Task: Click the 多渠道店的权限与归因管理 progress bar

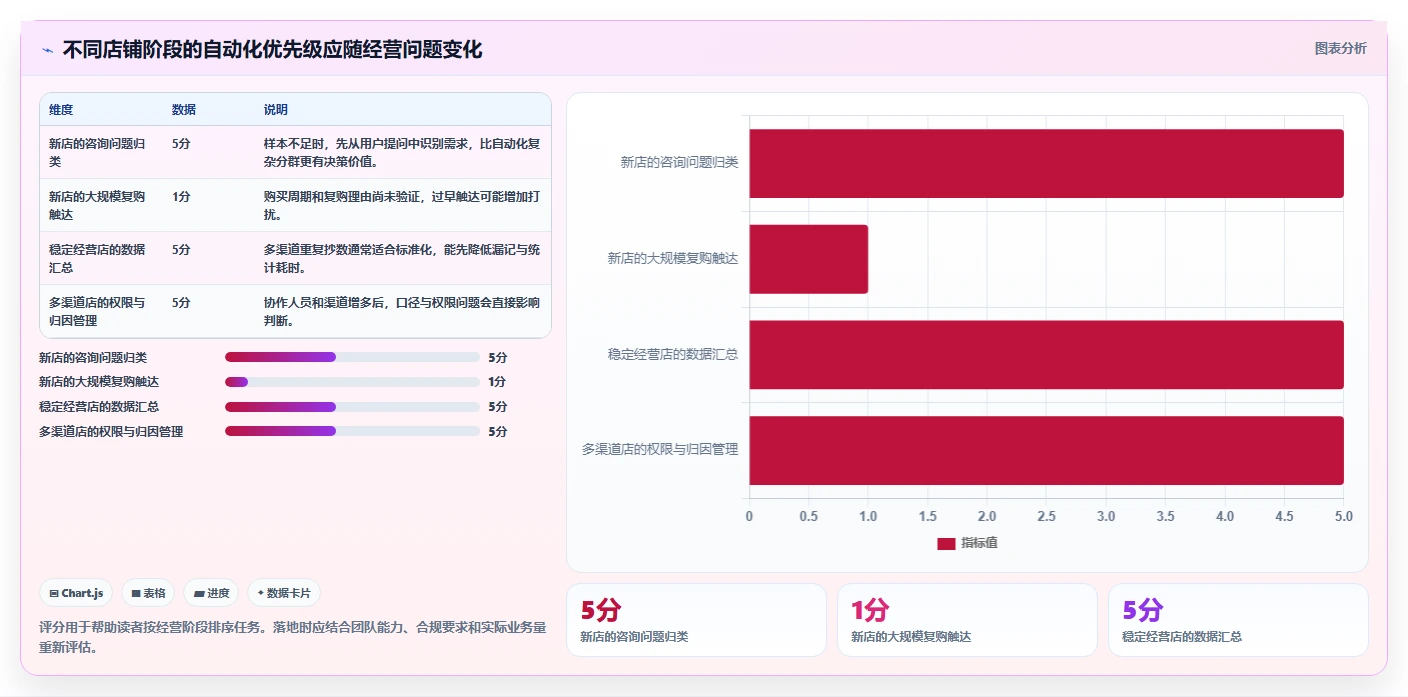Action: tap(352, 431)
